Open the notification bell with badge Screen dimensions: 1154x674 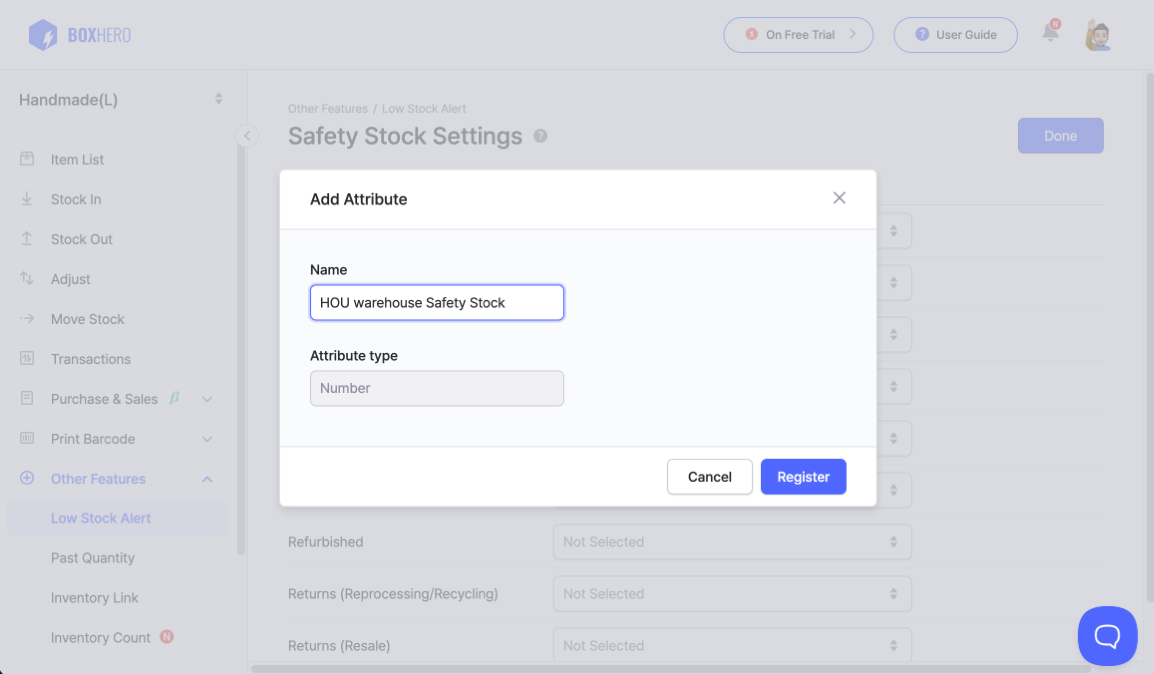click(1049, 33)
